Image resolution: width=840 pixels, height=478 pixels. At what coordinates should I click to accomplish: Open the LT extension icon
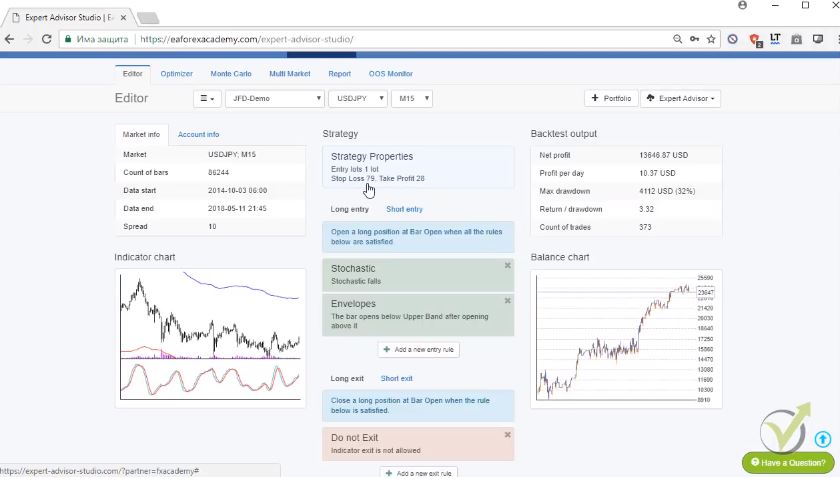click(x=775, y=40)
